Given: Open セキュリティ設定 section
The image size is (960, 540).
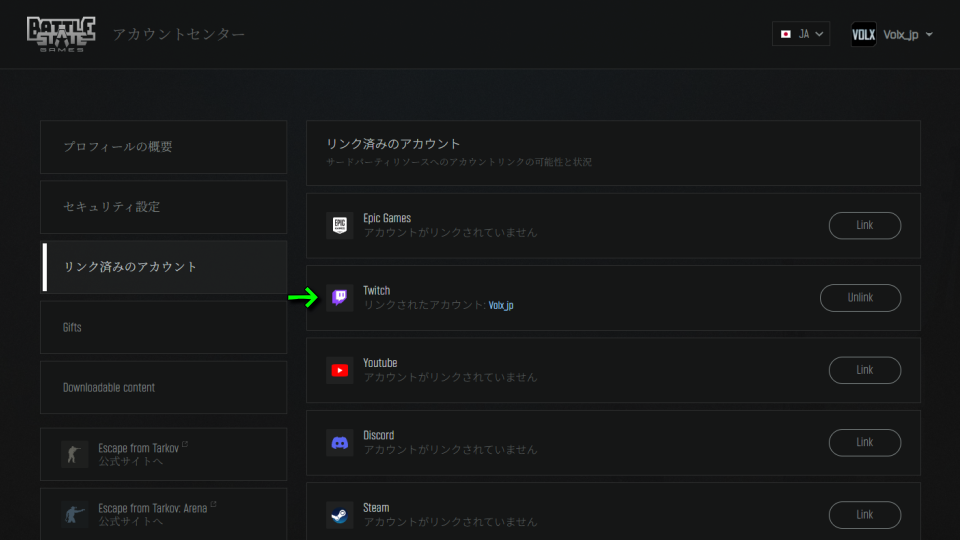Looking at the screenshot, I should pos(163,207).
